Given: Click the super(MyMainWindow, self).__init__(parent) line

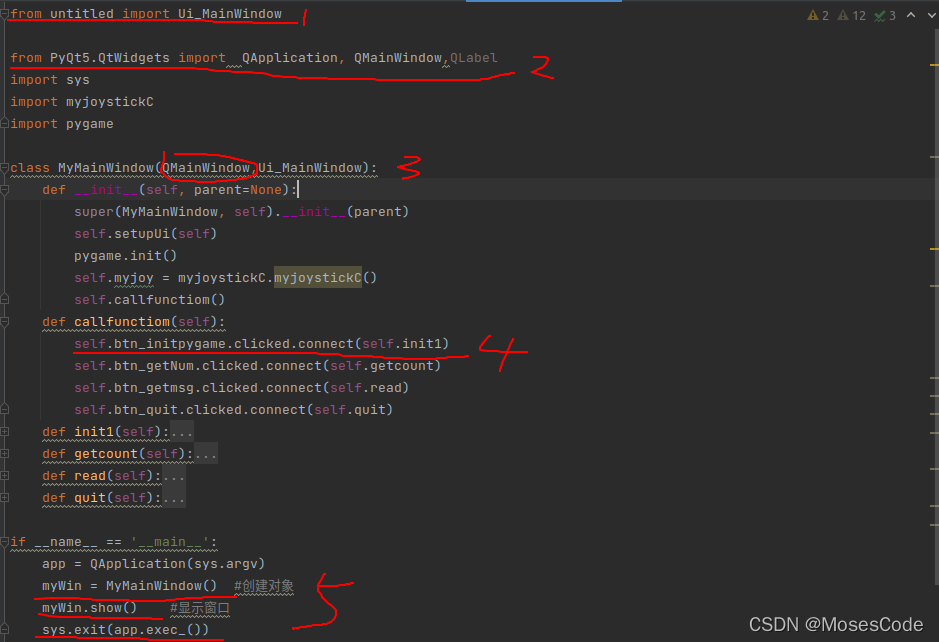Looking at the screenshot, I should (x=241, y=212).
